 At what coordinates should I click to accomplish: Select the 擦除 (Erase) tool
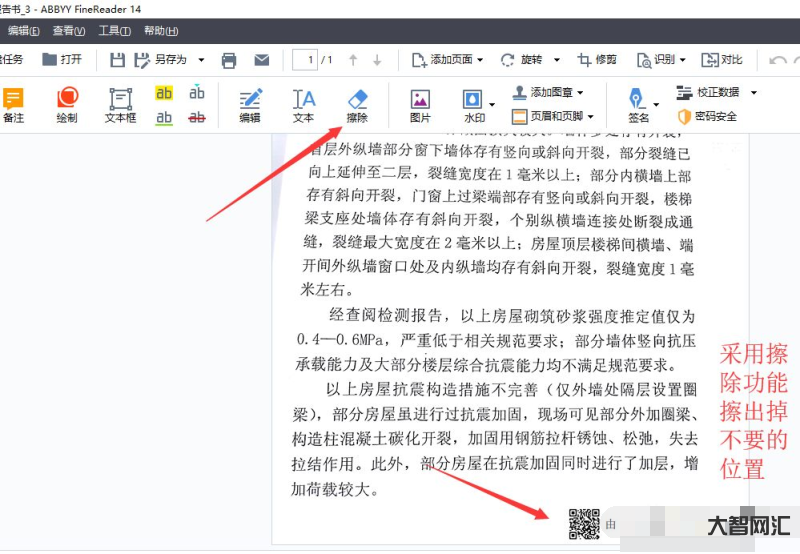[x=357, y=105]
